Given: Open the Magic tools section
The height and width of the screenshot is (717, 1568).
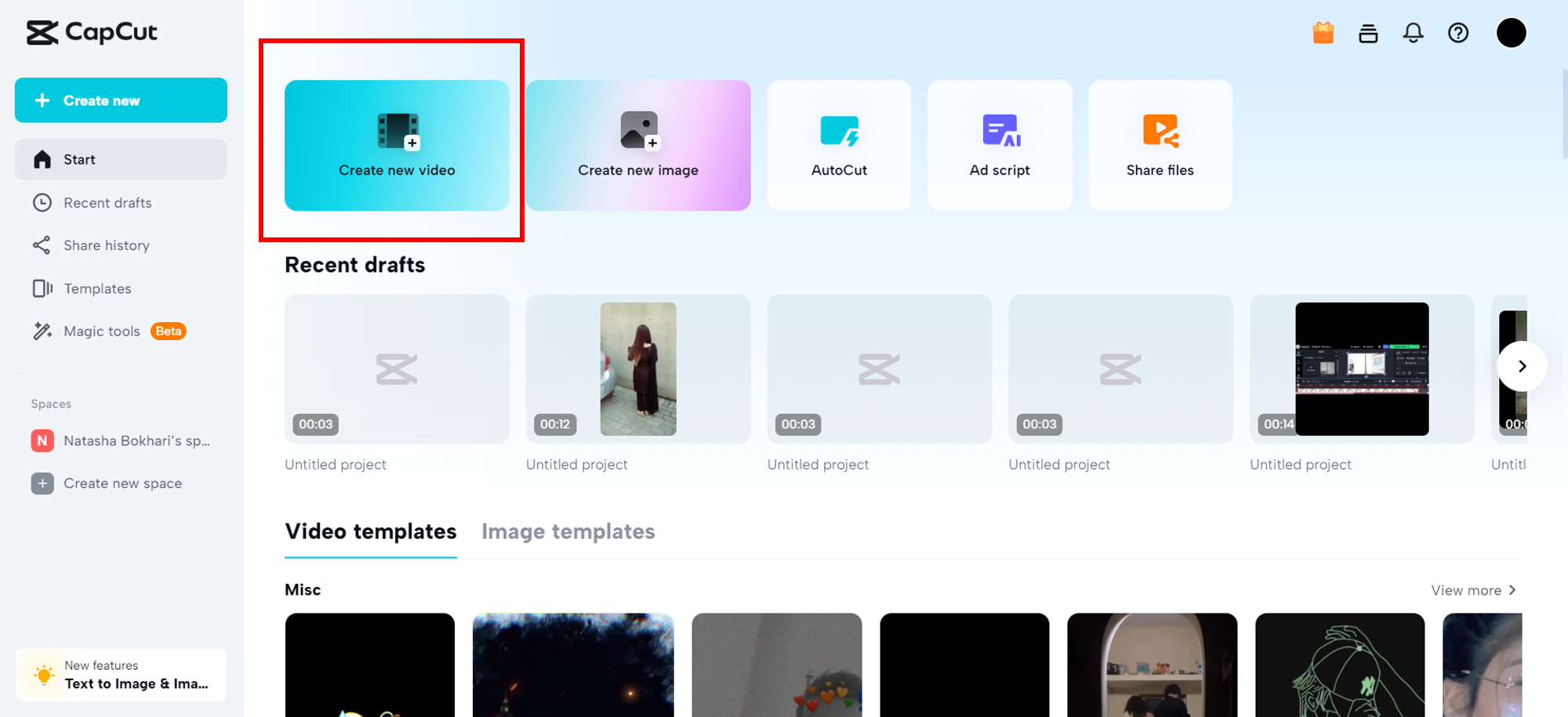Looking at the screenshot, I should (102, 331).
